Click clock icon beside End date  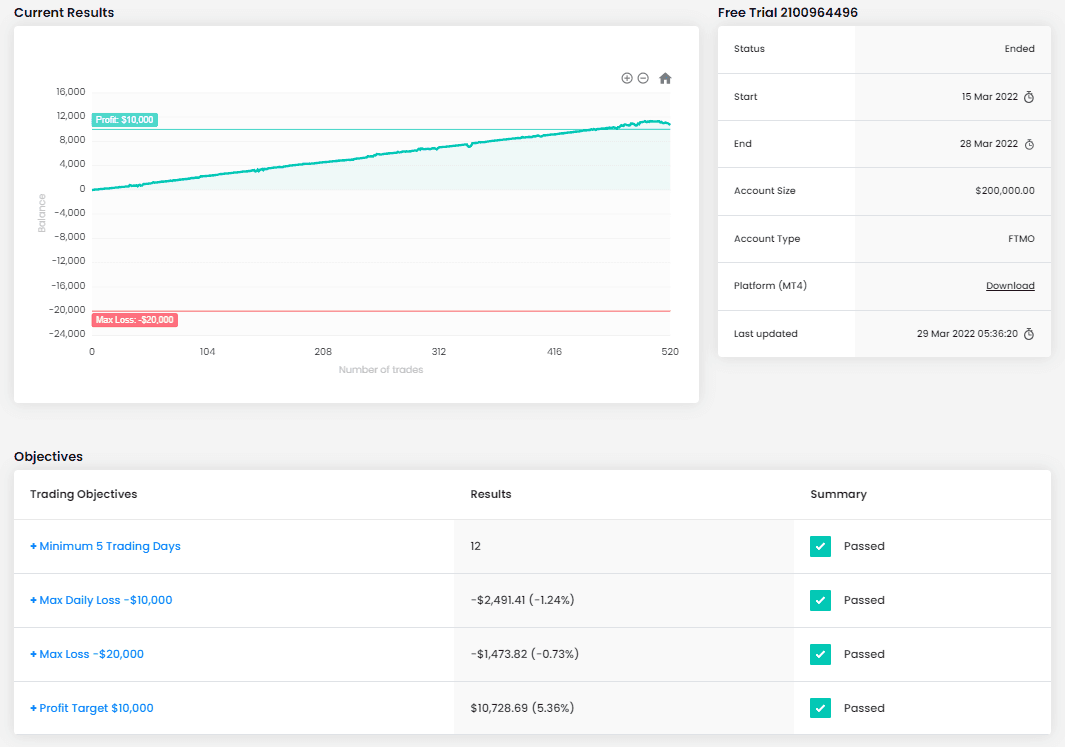1029,144
